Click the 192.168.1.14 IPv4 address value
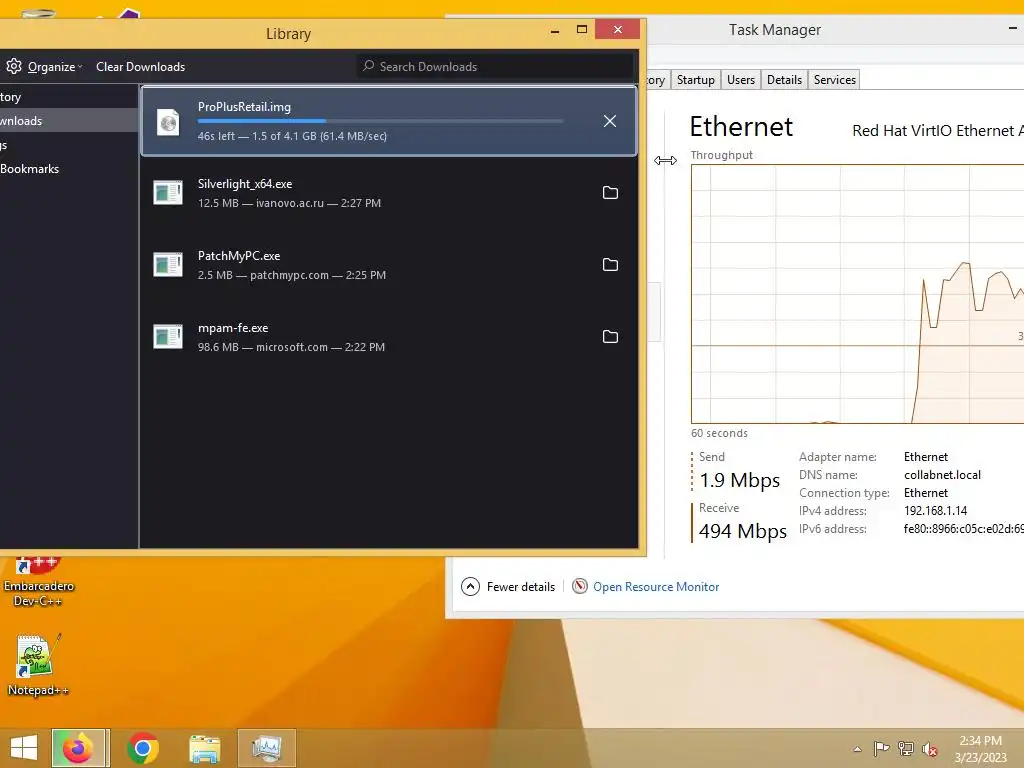The height and width of the screenshot is (768, 1024). [935, 511]
